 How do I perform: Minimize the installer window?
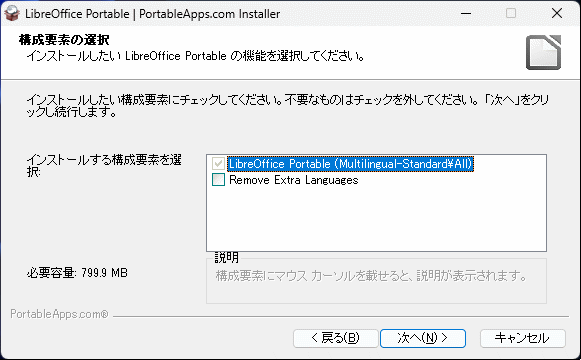[x=466, y=13]
